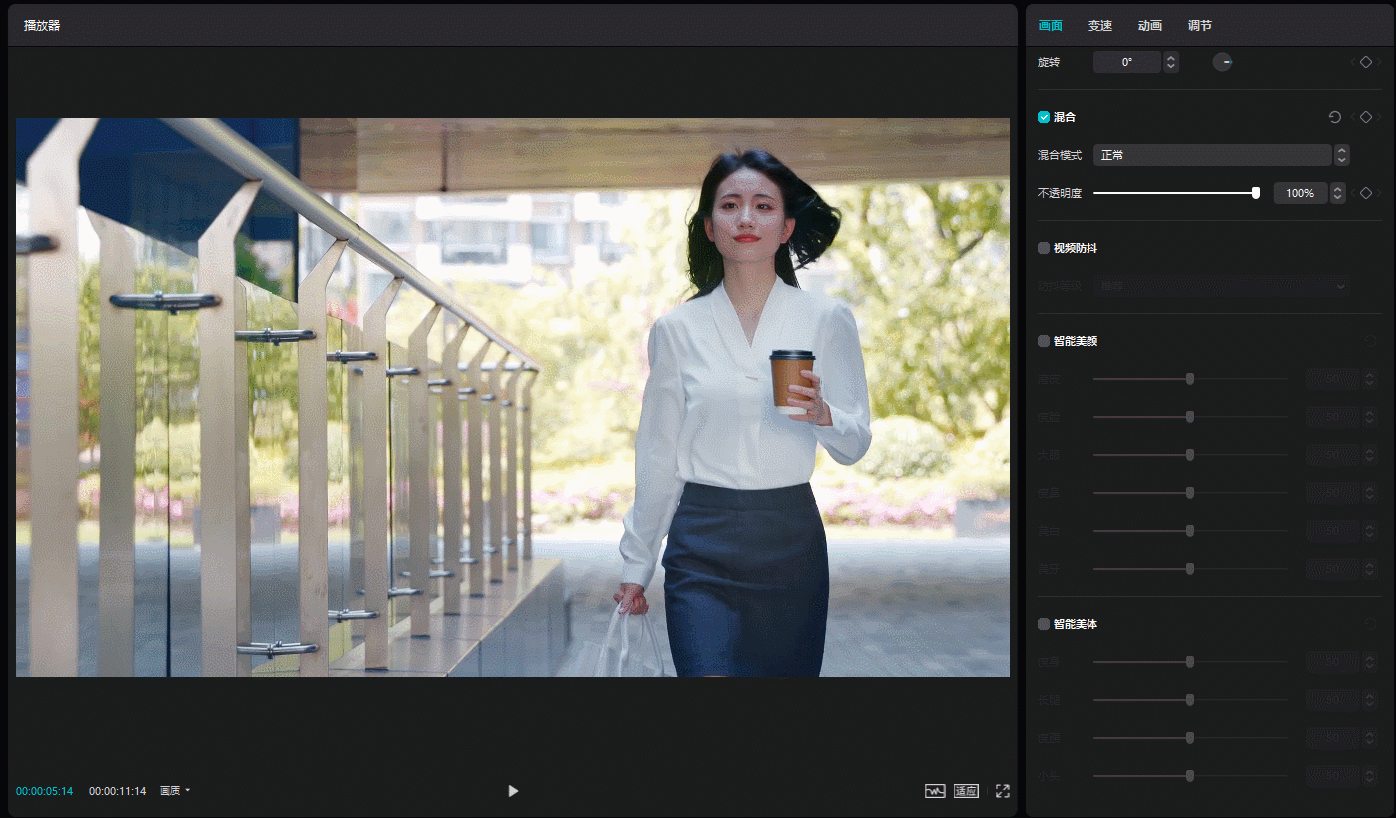
Task: Add keyframe diamond for 不透明度 opacity
Action: click(x=1366, y=193)
